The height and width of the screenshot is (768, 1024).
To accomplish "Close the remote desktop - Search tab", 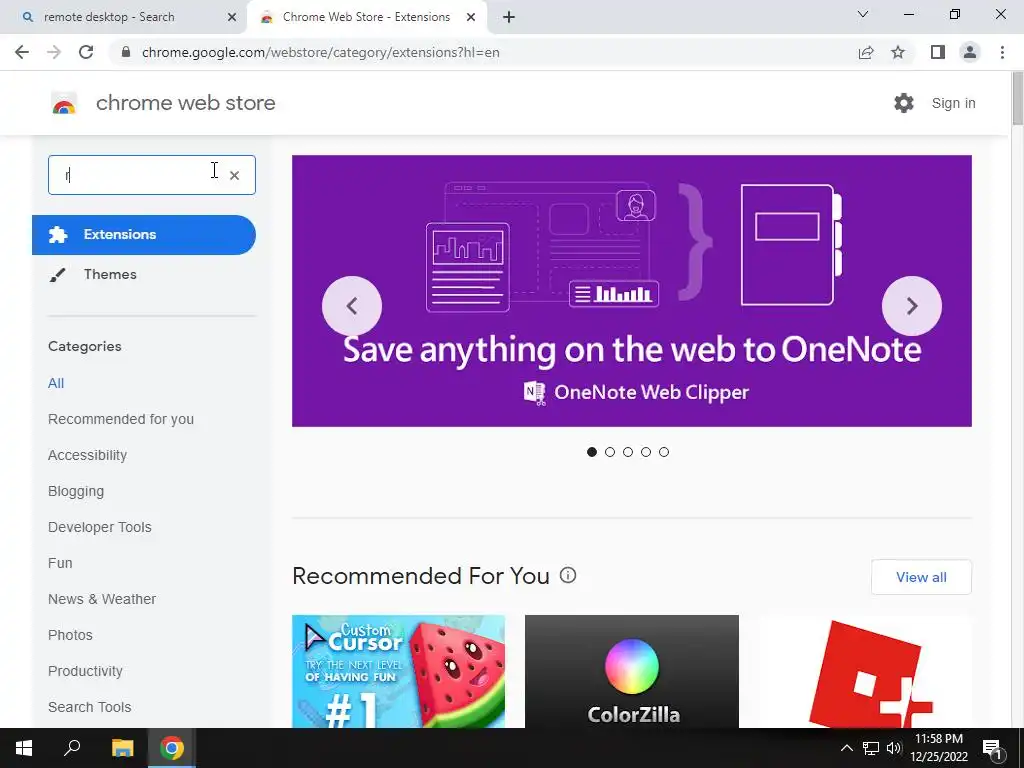I will coord(232,17).
